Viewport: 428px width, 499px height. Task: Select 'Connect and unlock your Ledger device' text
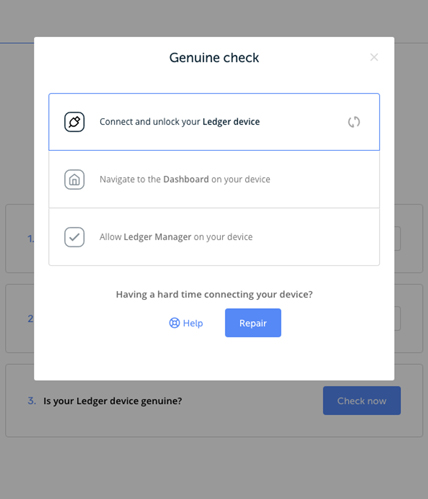[180, 122]
